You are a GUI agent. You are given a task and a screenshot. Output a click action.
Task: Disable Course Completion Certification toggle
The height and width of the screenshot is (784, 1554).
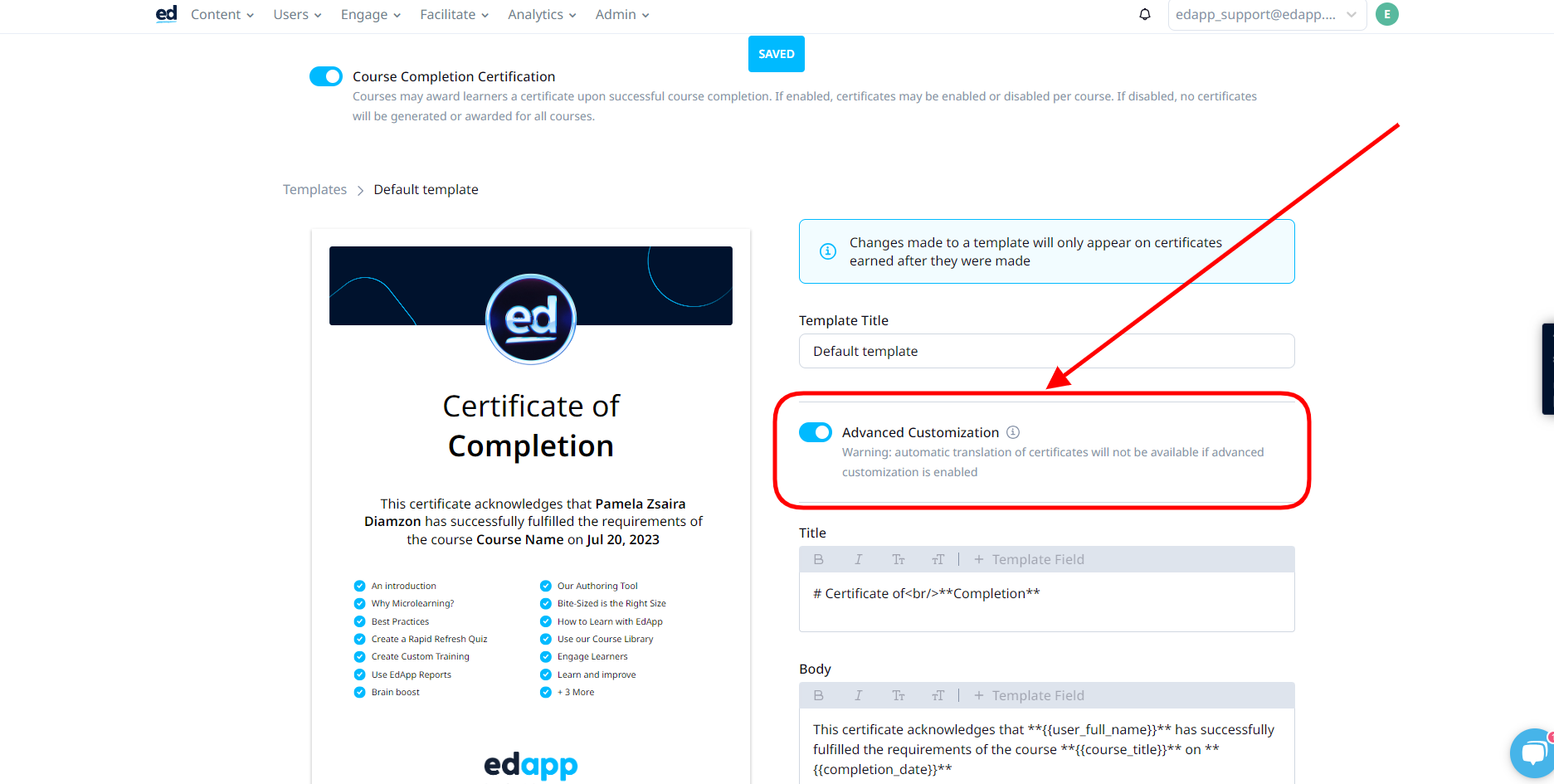click(x=326, y=76)
